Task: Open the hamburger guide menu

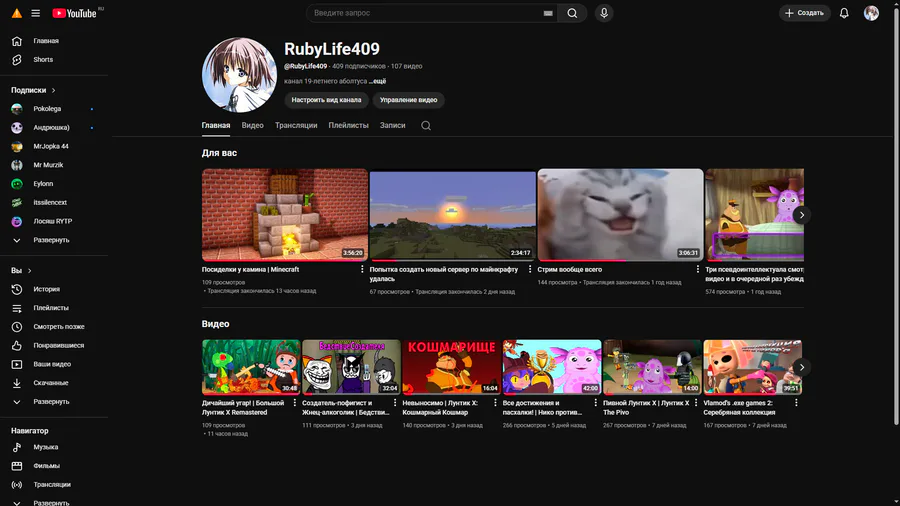Action: pyautogui.click(x=36, y=13)
